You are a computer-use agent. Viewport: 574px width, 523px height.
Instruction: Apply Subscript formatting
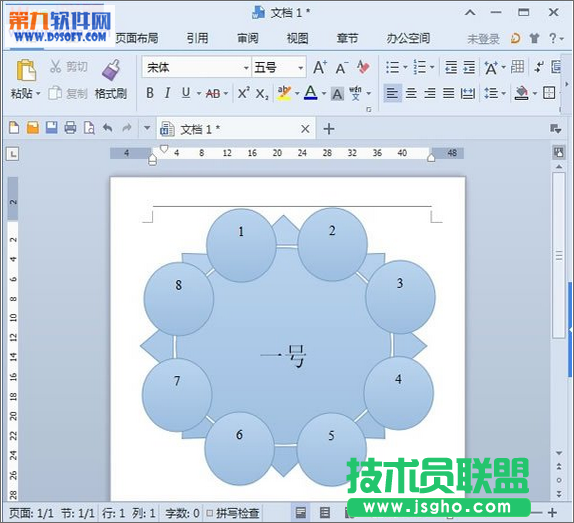[262, 94]
